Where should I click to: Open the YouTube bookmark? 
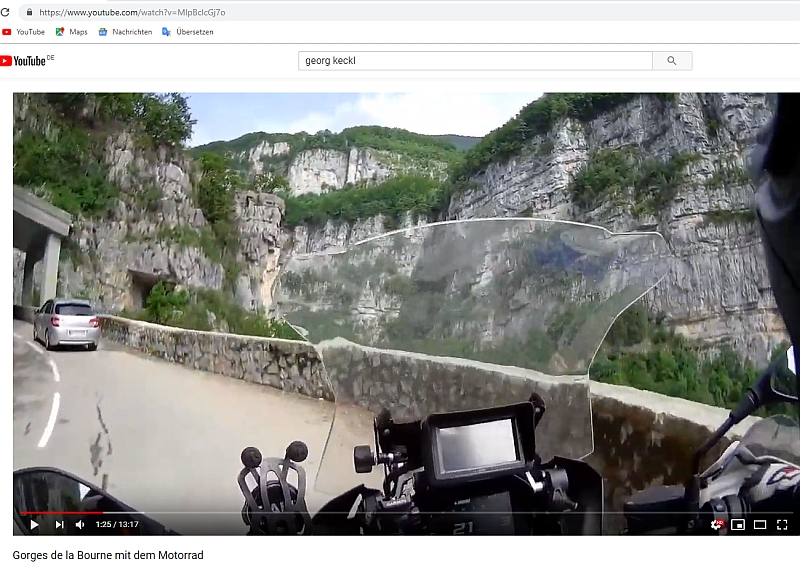tap(24, 32)
